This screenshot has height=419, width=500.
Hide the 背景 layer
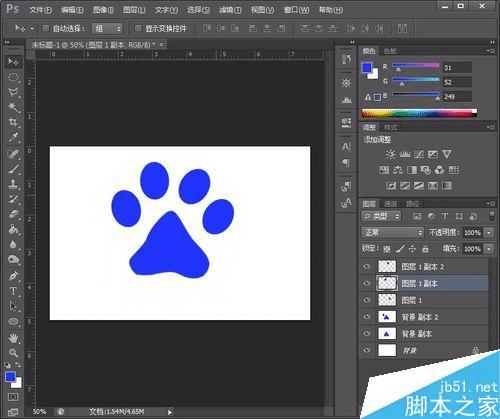367,350
